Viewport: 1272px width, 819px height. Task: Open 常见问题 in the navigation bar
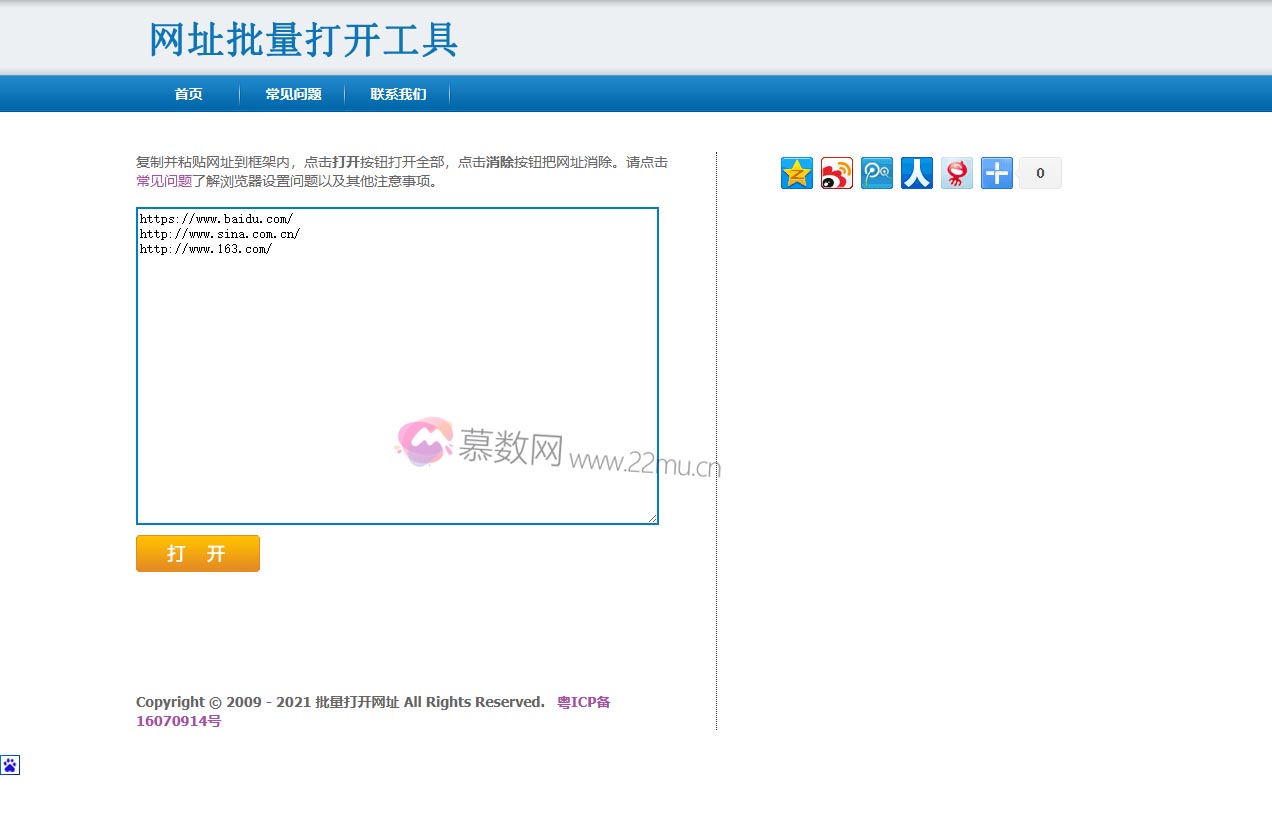[x=293, y=94]
